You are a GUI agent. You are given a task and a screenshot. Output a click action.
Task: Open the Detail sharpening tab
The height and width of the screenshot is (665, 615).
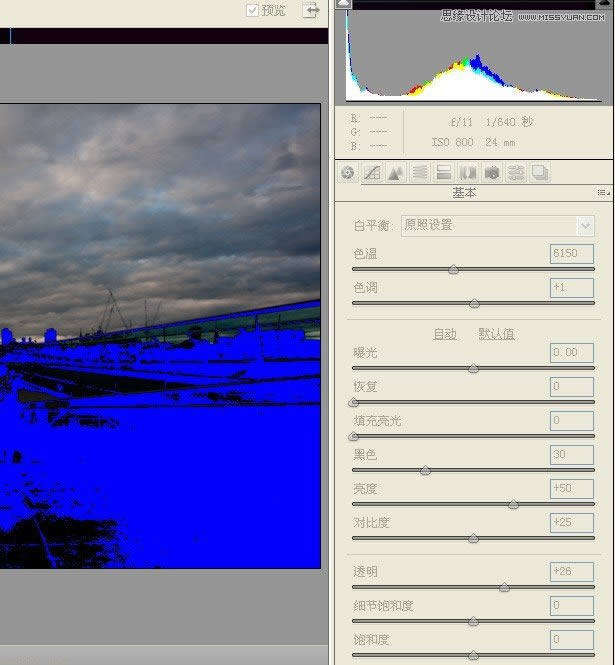click(396, 173)
